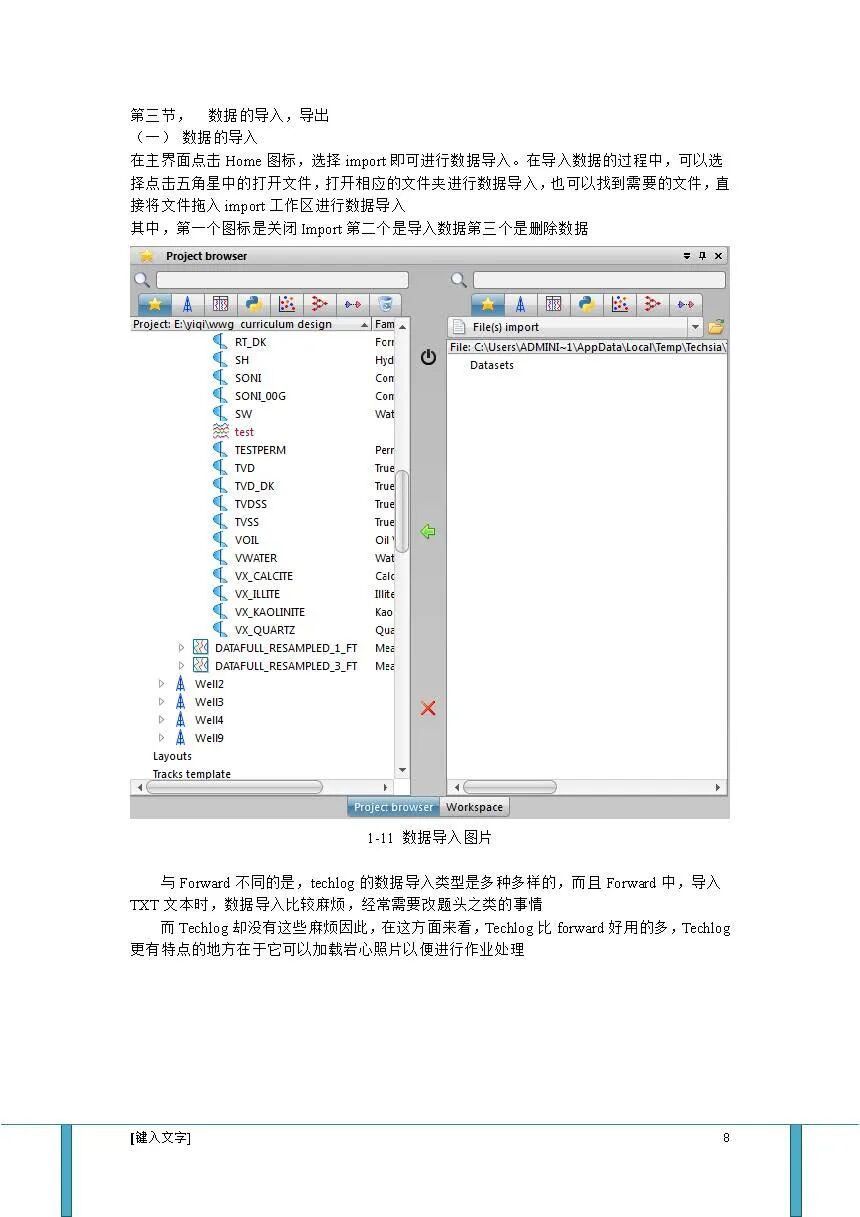
Task: Select the TVD variable
Action: [x=245, y=468]
